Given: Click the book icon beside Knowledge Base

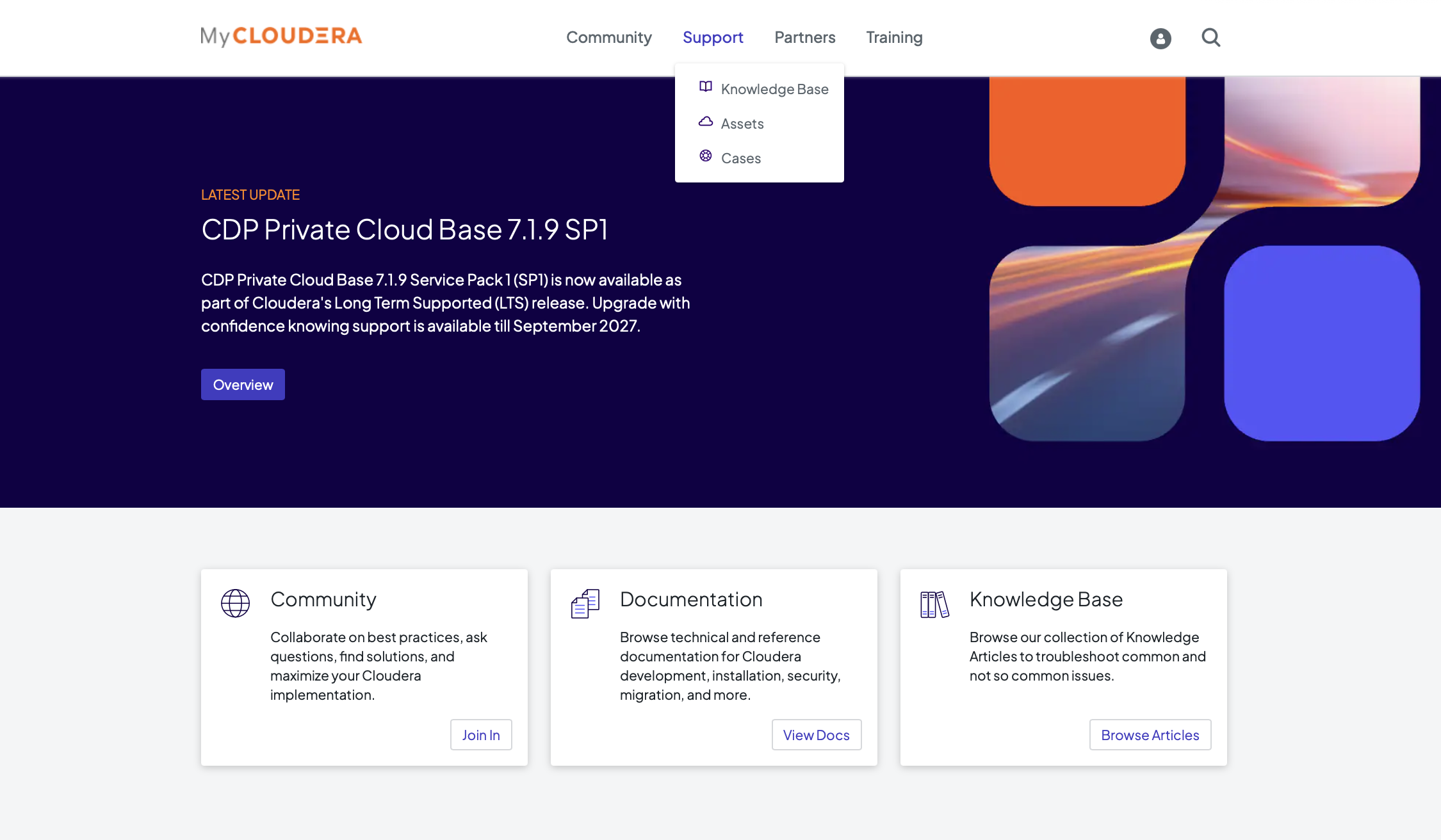Looking at the screenshot, I should point(705,87).
